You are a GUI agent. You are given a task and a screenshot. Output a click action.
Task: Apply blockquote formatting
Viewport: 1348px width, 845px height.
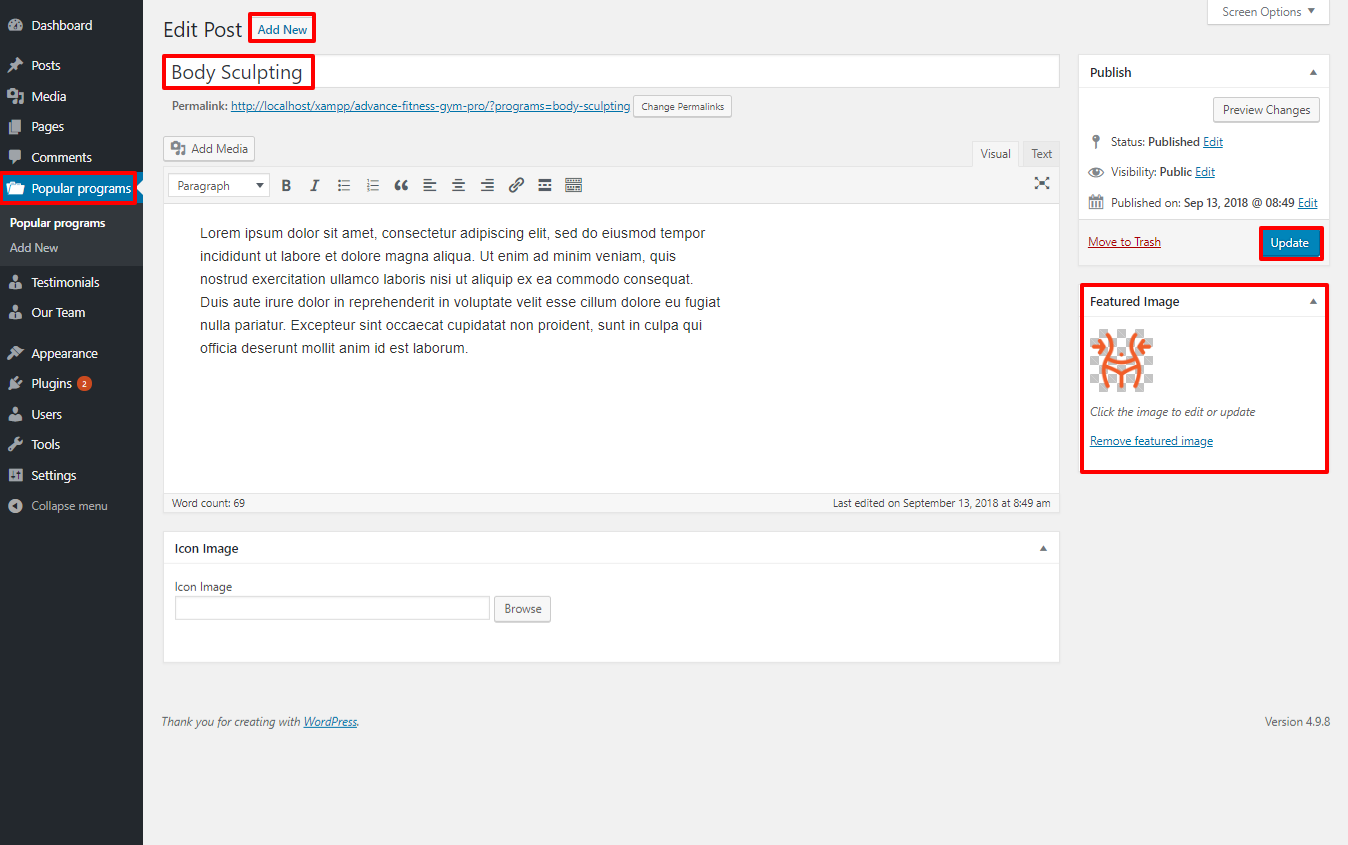click(x=401, y=185)
